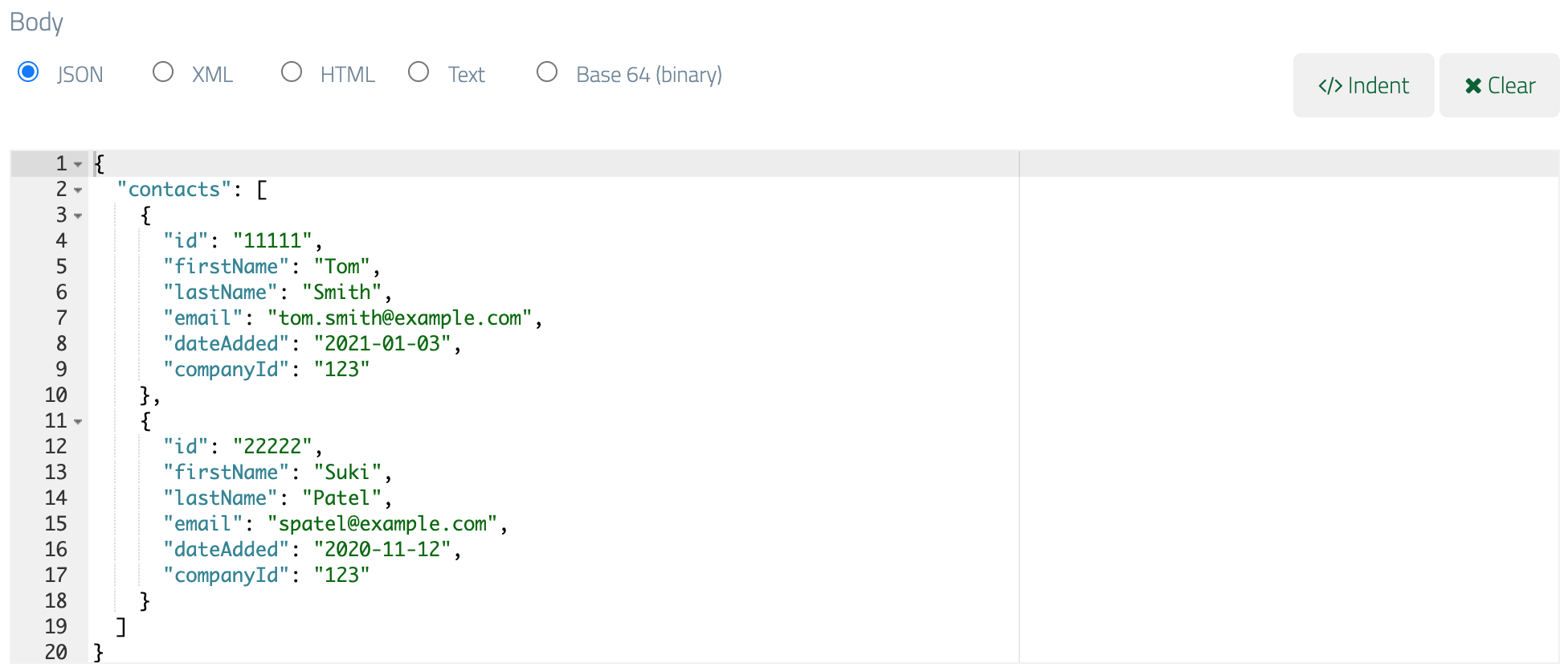Click the "Patel" last name value
Viewport: 1568px width, 672px height.
pos(342,498)
